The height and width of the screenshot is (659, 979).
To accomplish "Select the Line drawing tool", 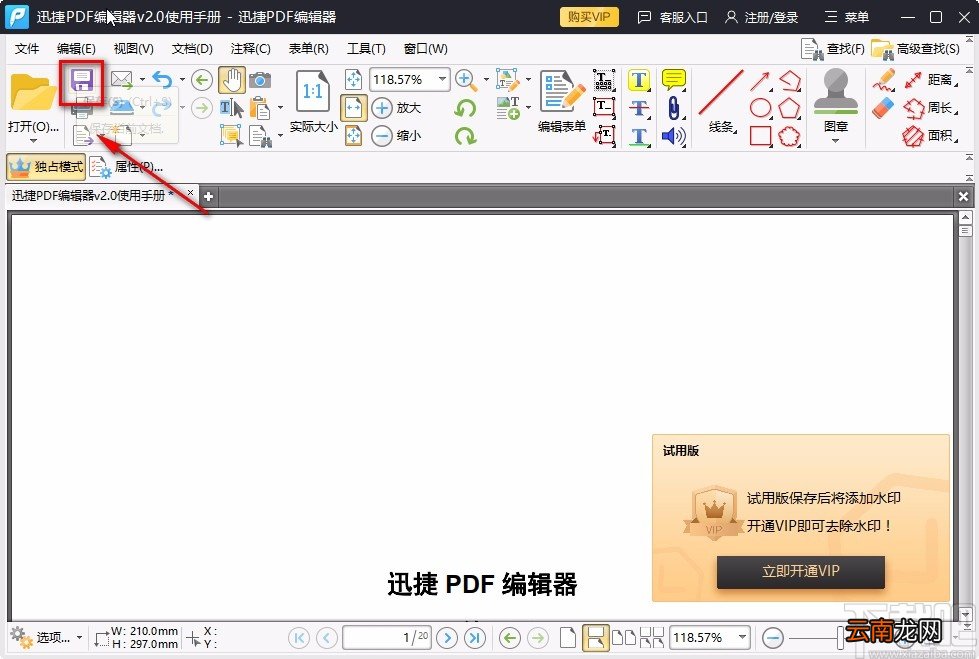I will point(721,92).
